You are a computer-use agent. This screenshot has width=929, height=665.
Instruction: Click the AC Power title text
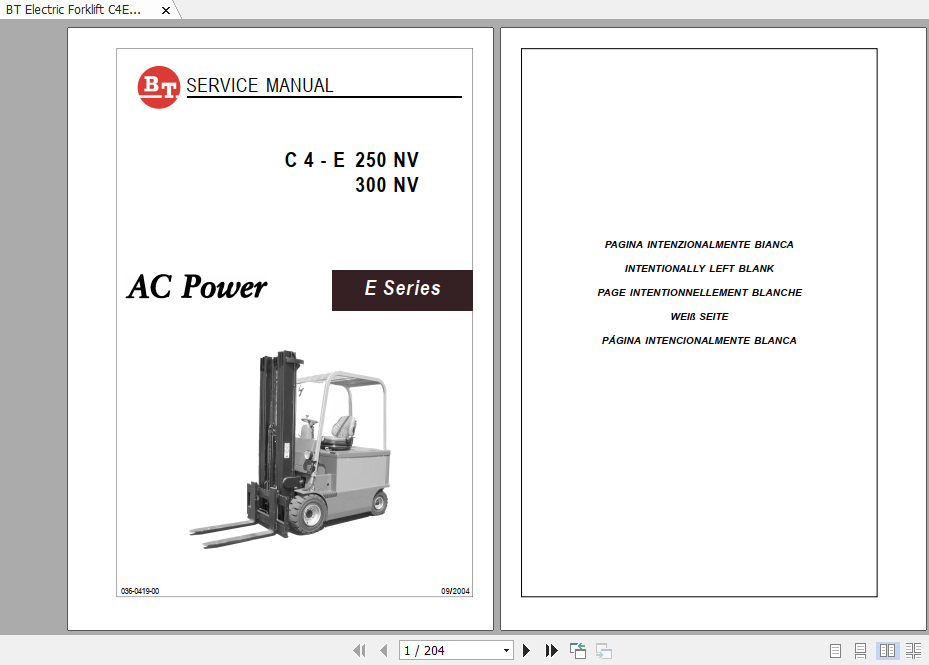click(197, 287)
